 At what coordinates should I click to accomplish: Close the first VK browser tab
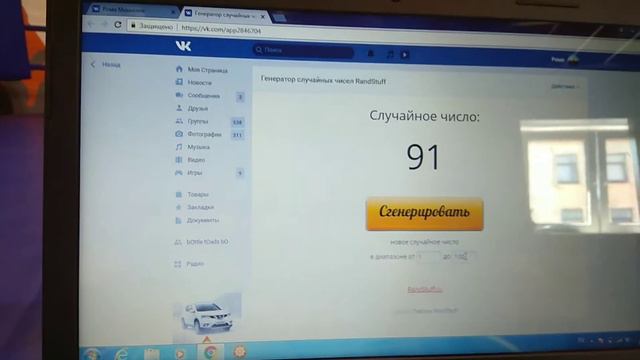tap(172, 13)
